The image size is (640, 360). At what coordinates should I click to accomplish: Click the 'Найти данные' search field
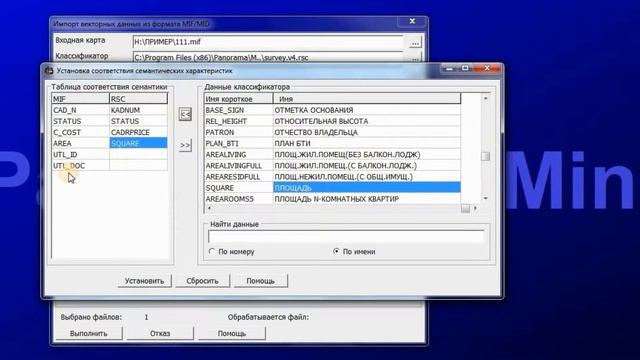(346, 236)
